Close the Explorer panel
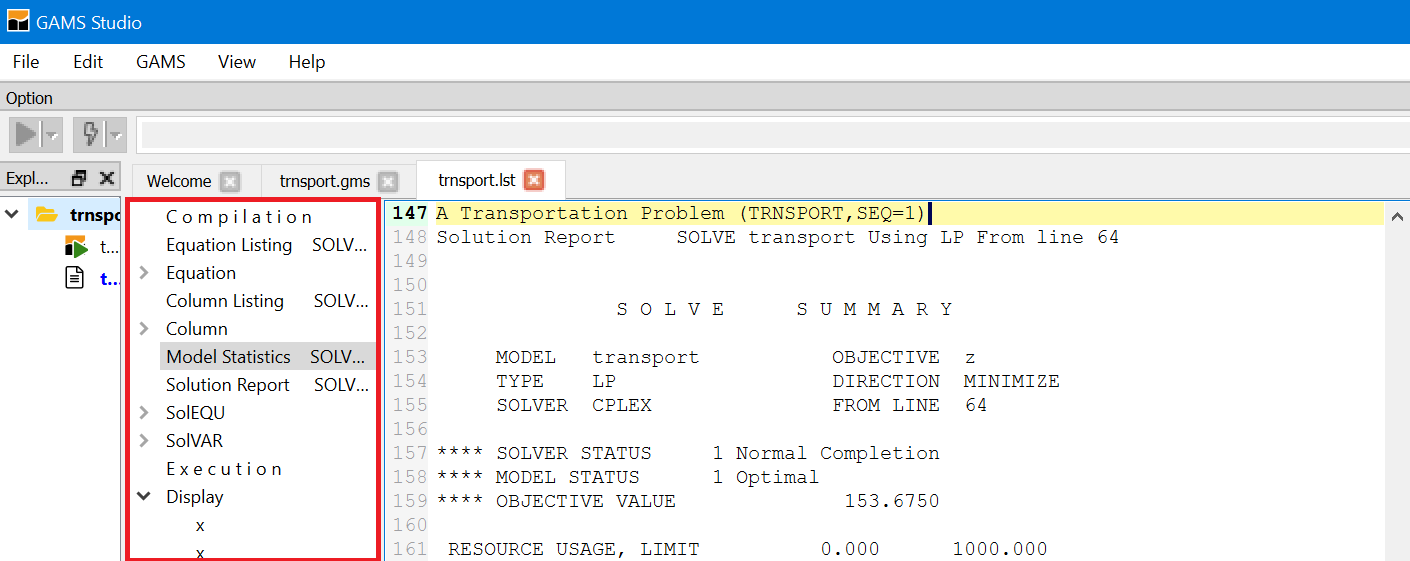Screen dimensions: 1410x561 pyautogui.click(x=106, y=179)
